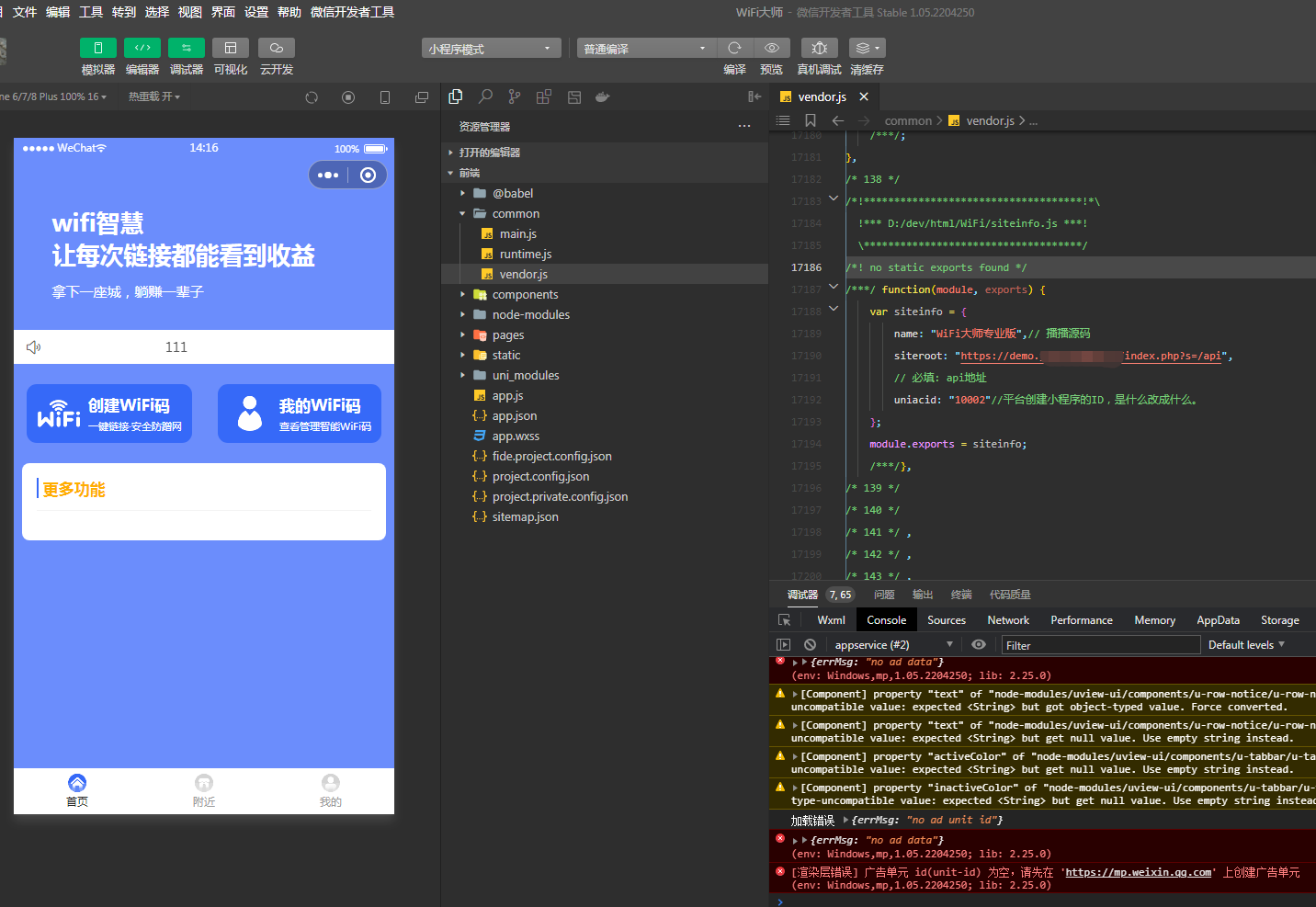Open the explorer more options ellipsis
1316x907 pixels.
coord(744,127)
